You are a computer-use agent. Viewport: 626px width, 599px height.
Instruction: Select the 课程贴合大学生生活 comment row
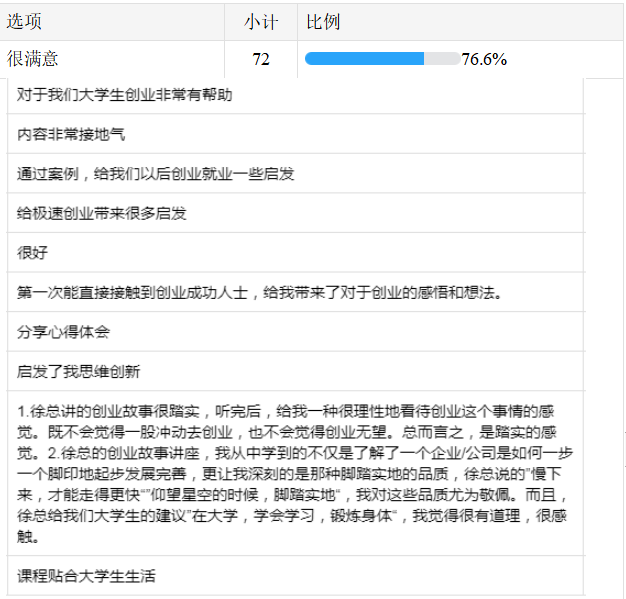coord(86,576)
